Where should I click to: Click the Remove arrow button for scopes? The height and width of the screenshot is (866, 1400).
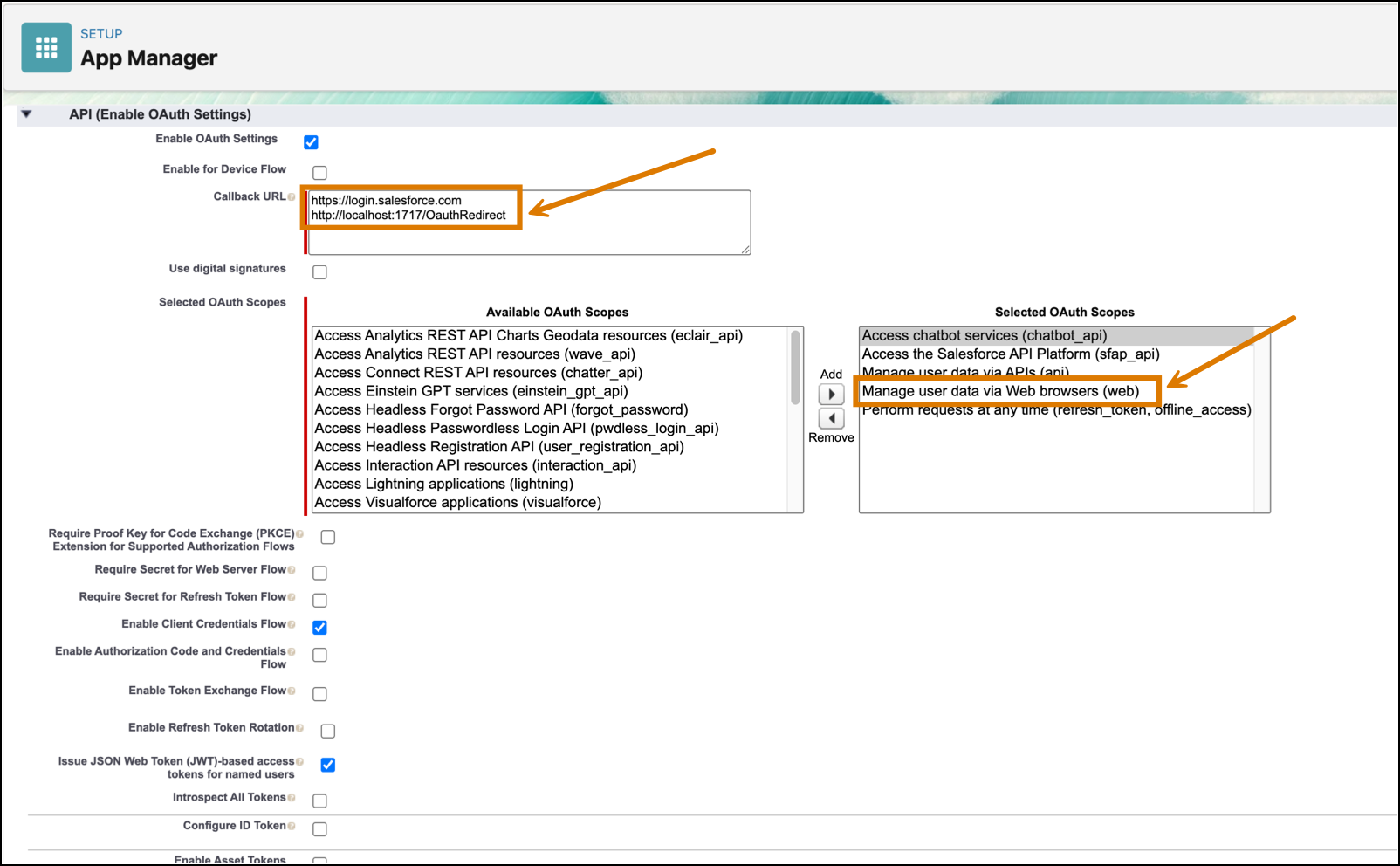pyautogui.click(x=831, y=419)
